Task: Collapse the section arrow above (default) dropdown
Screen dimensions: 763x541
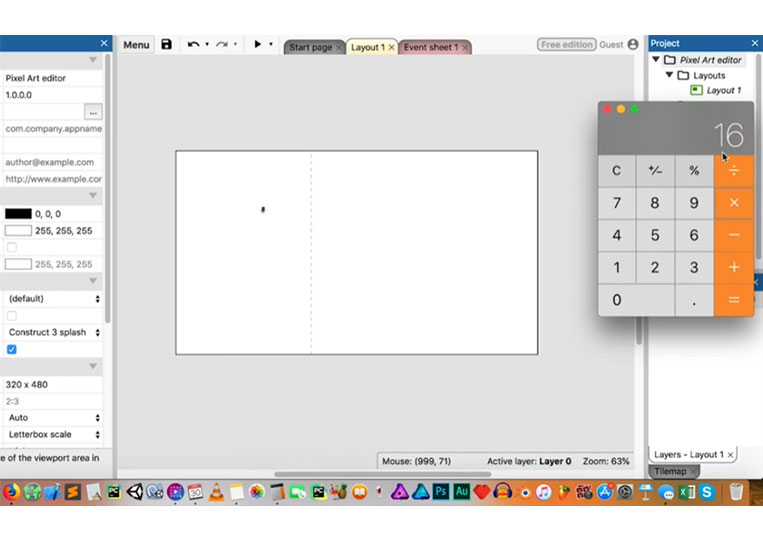Action: [92, 281]
